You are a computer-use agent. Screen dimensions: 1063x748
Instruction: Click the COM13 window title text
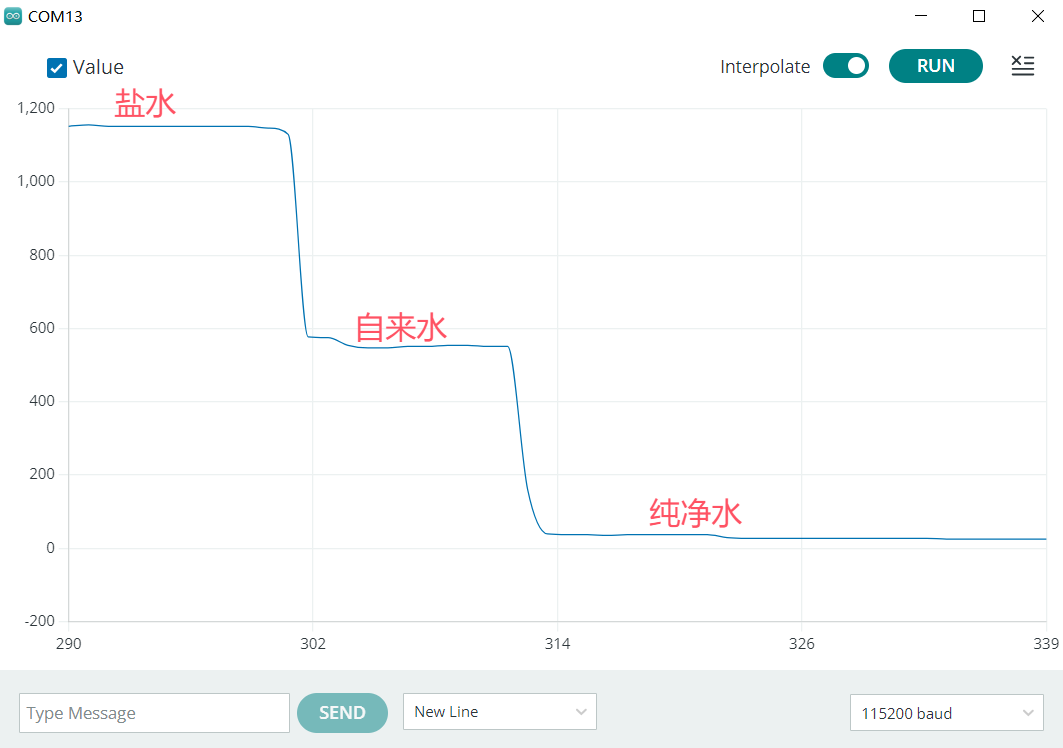click(55, 17)
